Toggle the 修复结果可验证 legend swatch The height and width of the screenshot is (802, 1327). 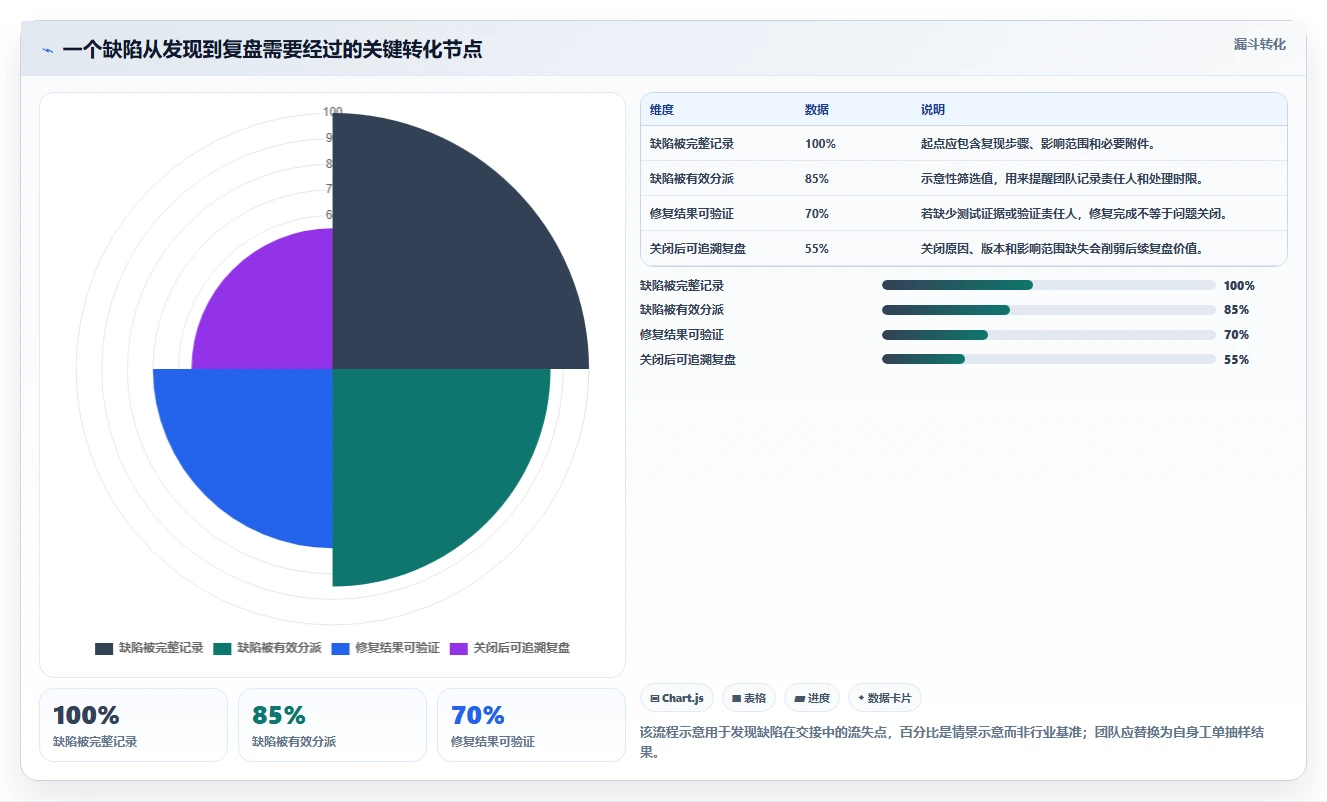[x=340, y=648]
